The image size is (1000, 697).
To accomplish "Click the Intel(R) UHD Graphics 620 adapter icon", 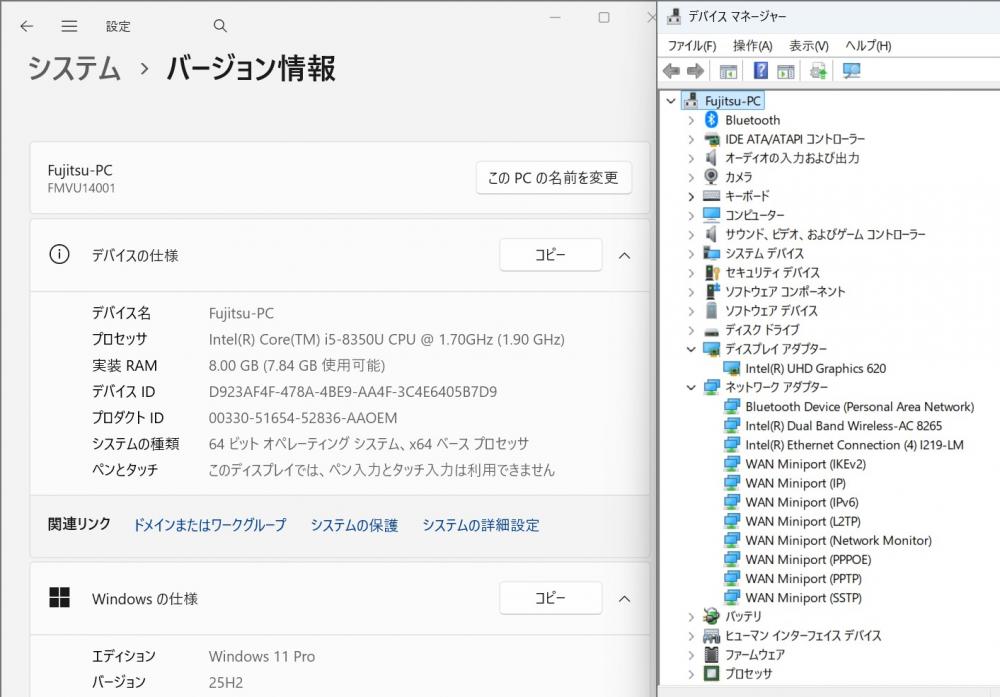I will pyautogui.click(x=732, y=368).
